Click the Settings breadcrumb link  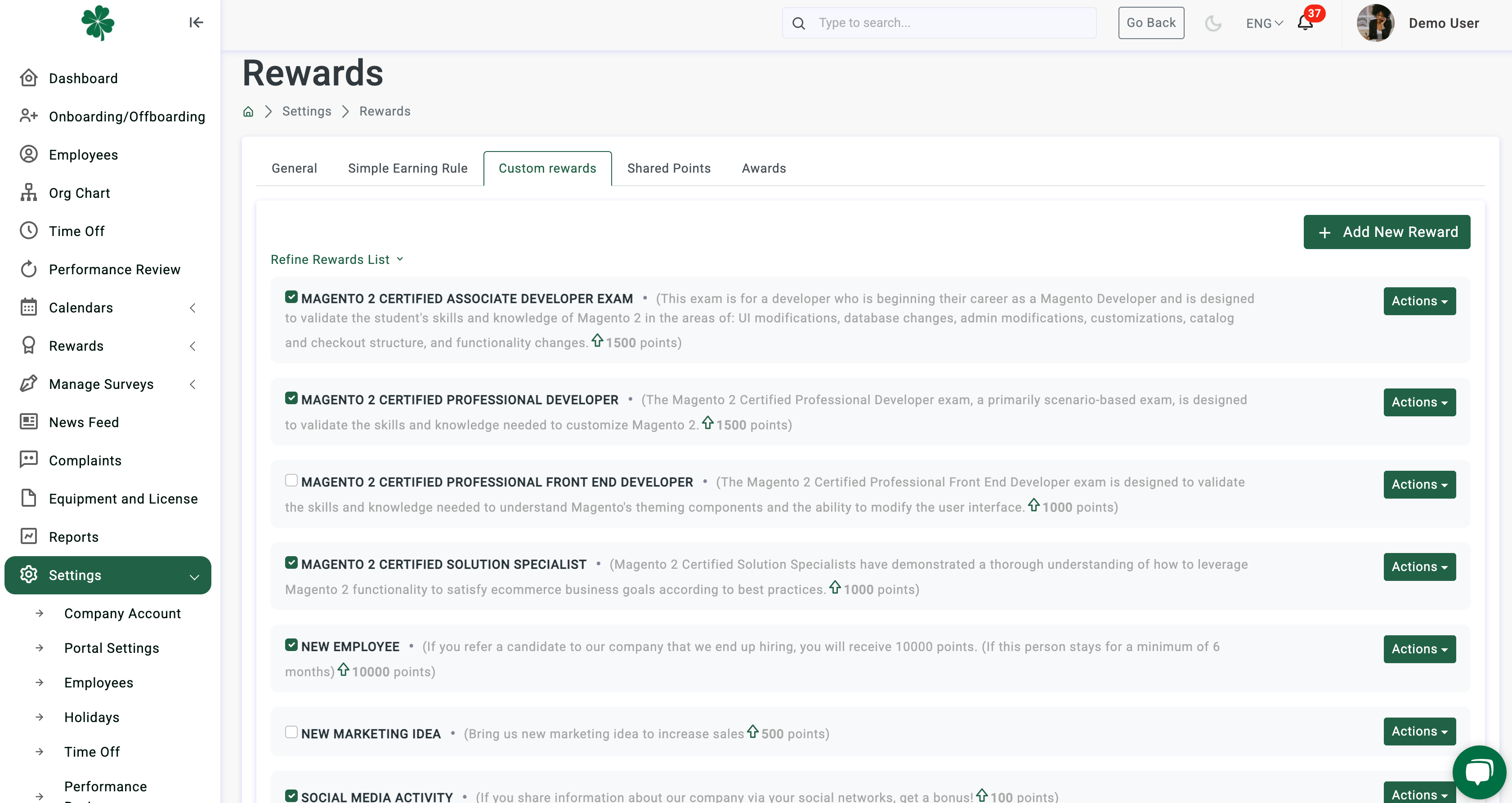pos(306,111)
